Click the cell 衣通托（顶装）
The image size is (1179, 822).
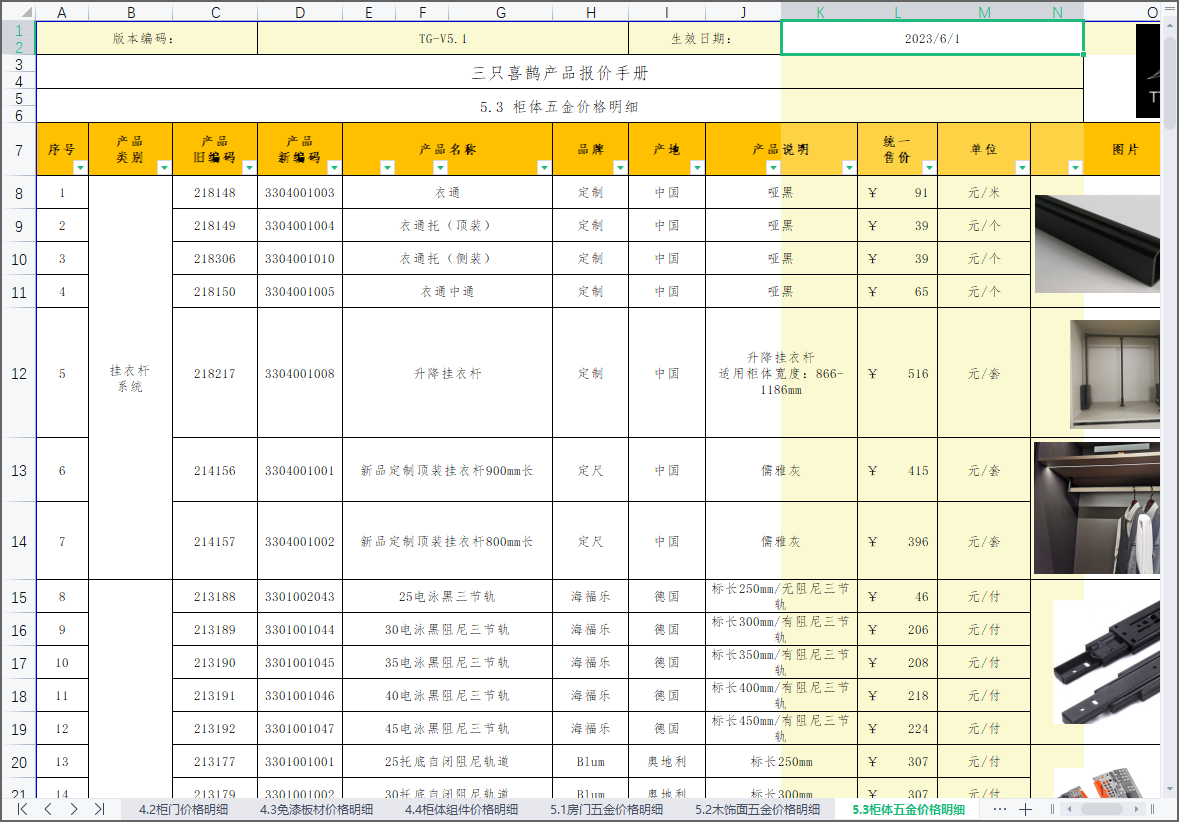[x=447, y=226]
